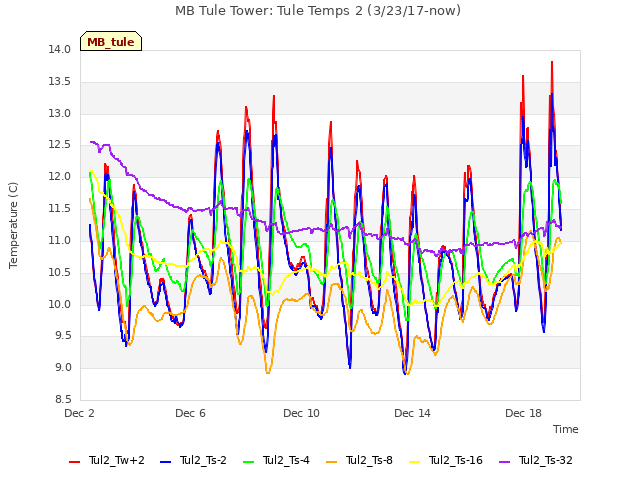Screen dimensions: 640x480
Task: Toggle the Tul2_Ts-8 legend entry
Action: point(360,461)
